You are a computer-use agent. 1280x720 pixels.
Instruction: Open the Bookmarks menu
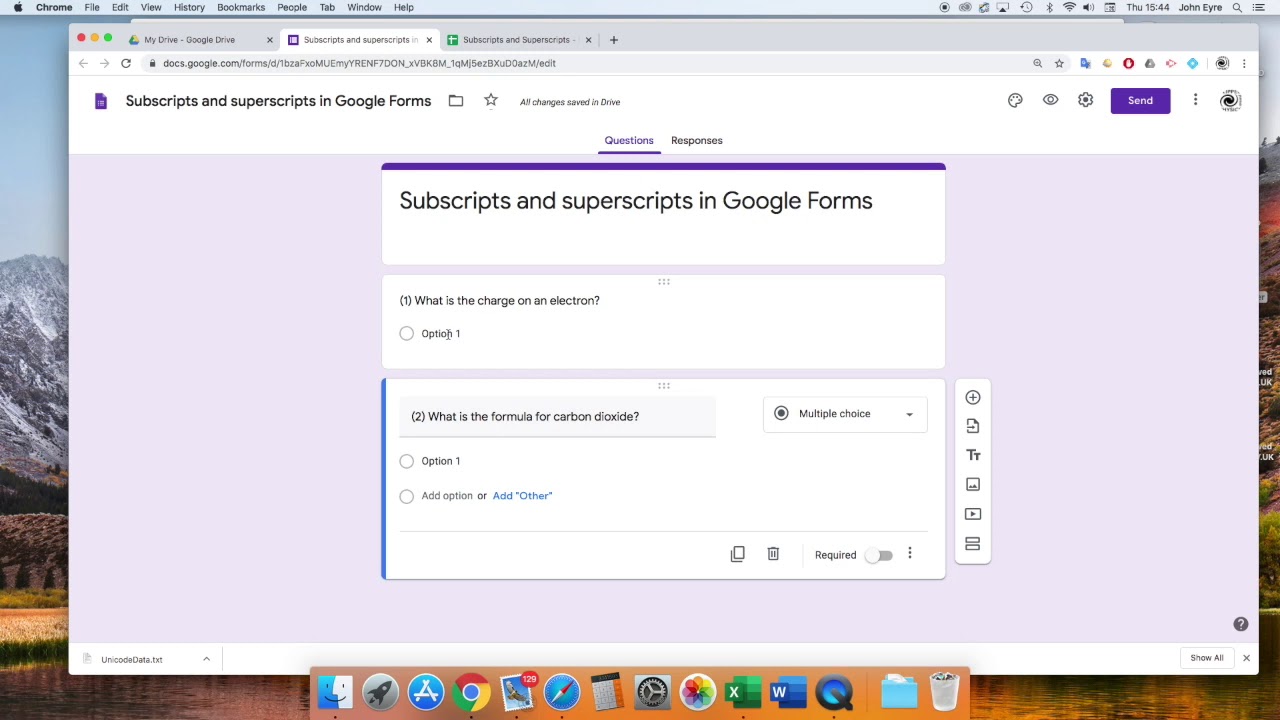click(x=241, y=7)
